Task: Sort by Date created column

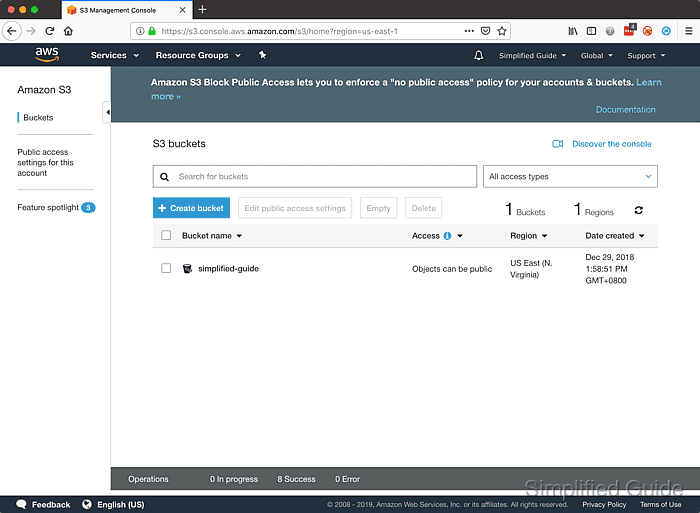Action: pos(615,236)
